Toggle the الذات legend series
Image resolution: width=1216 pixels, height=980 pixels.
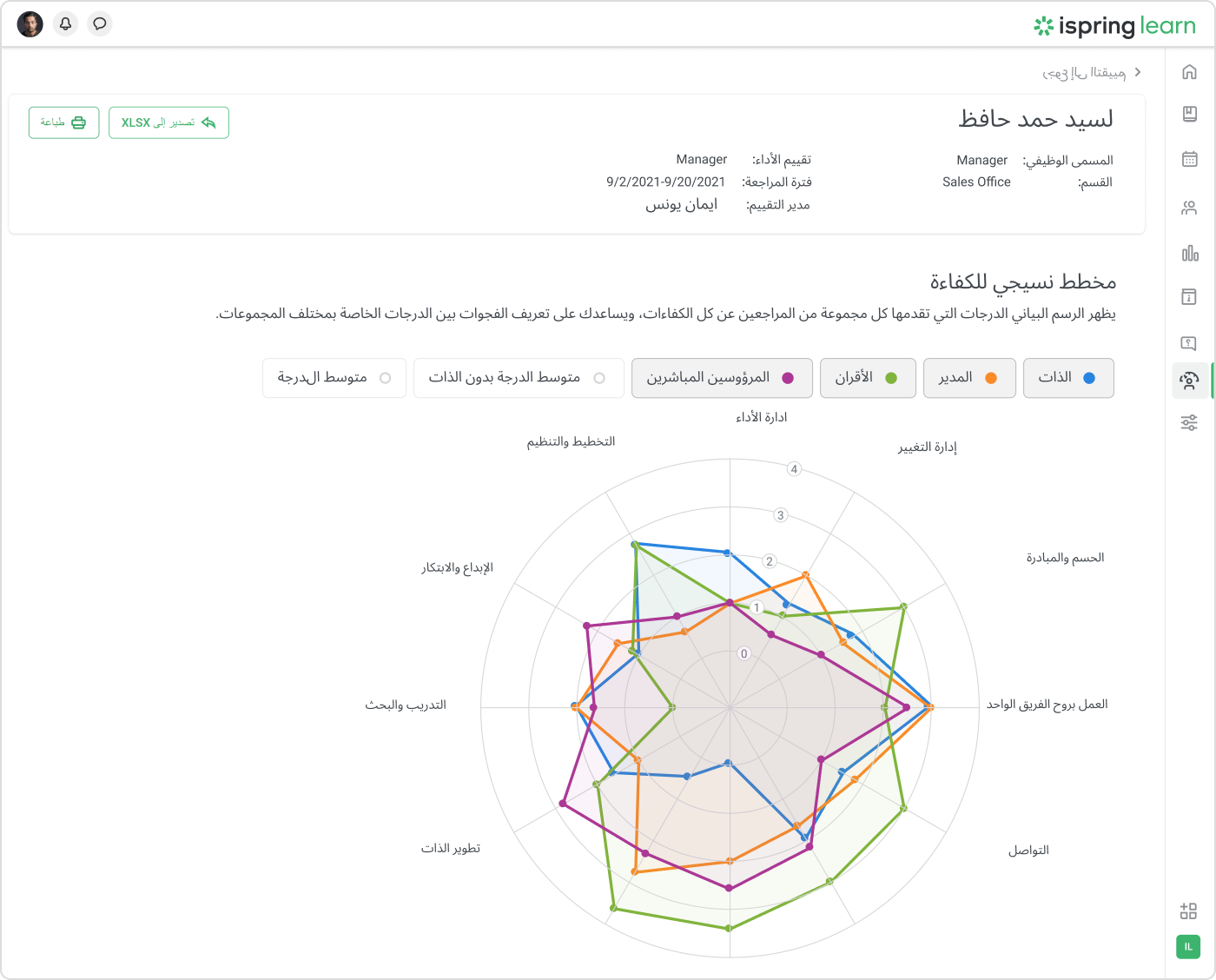[1068, 378]
